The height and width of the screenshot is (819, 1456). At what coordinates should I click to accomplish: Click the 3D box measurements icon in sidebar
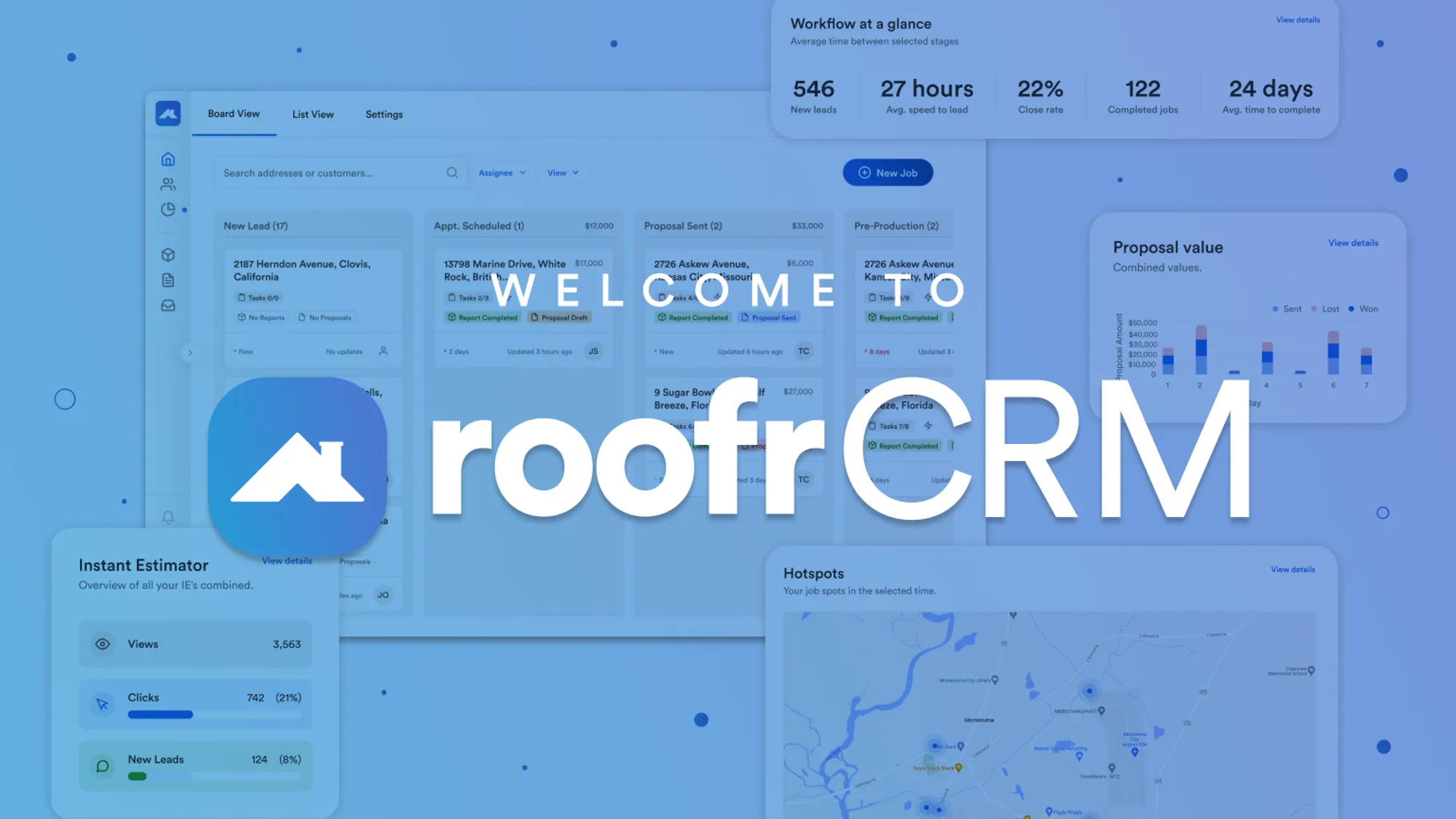pyautogui.click(x=167, y=255)
